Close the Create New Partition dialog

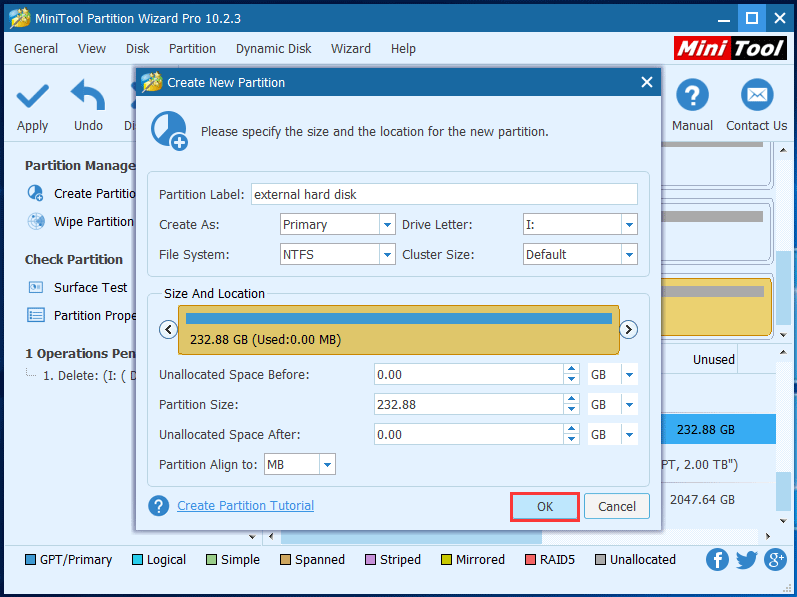647,82
